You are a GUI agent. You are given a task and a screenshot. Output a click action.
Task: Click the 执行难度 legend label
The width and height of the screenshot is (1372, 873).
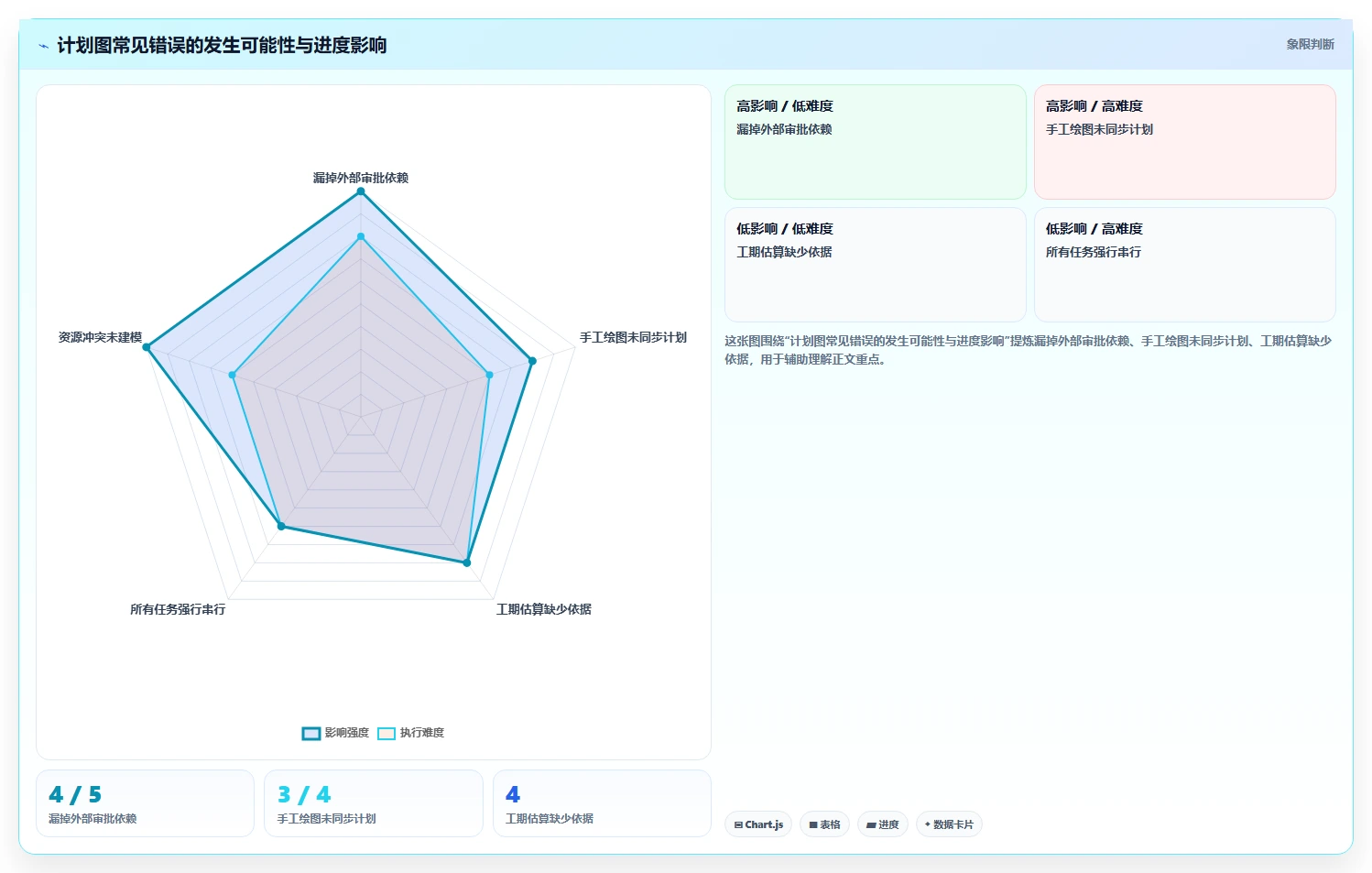click(x=422, y=733)
